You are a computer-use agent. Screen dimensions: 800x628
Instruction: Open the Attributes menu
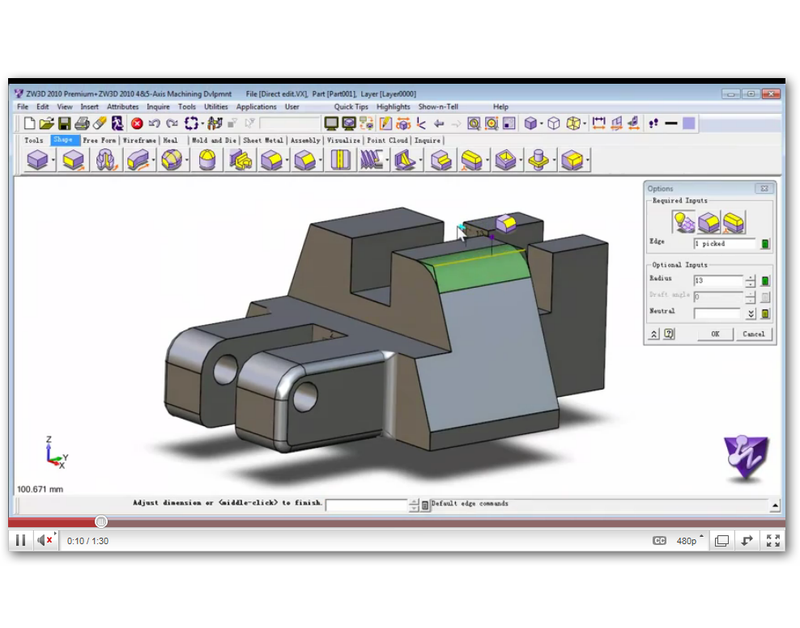point(122,107)
